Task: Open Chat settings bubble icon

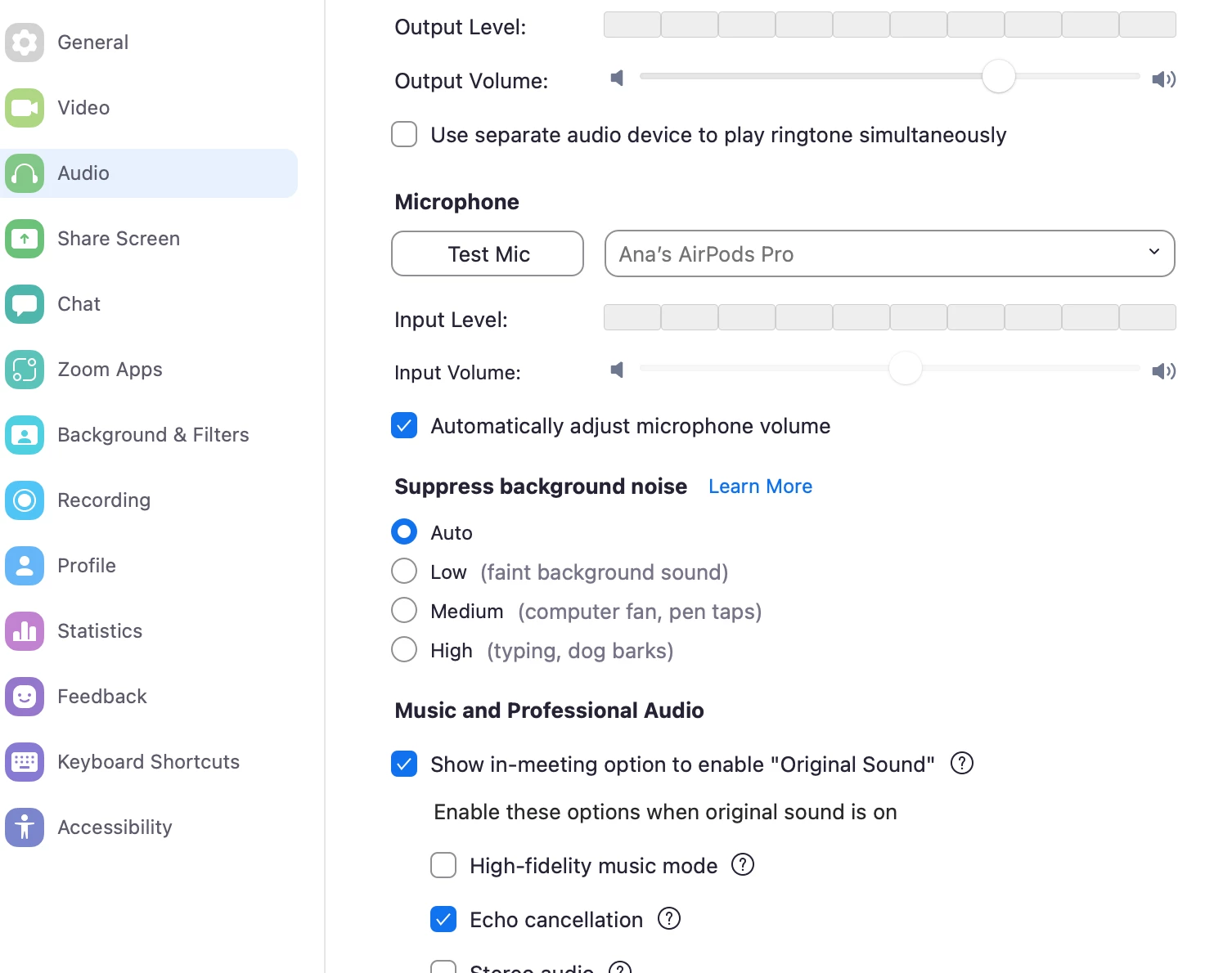Action: pyautogui.click(x=25, y=304)
